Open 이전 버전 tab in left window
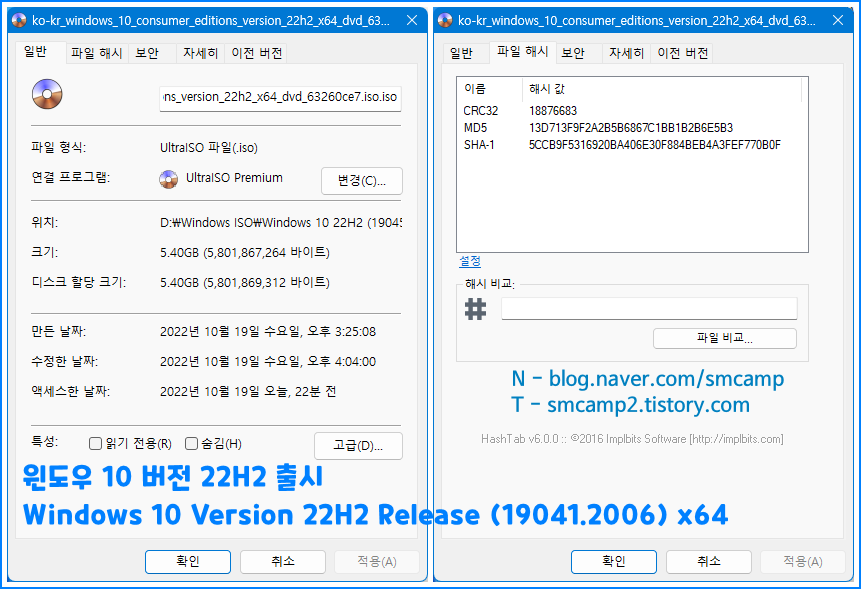The image size is (861, 589). [256, 53]
